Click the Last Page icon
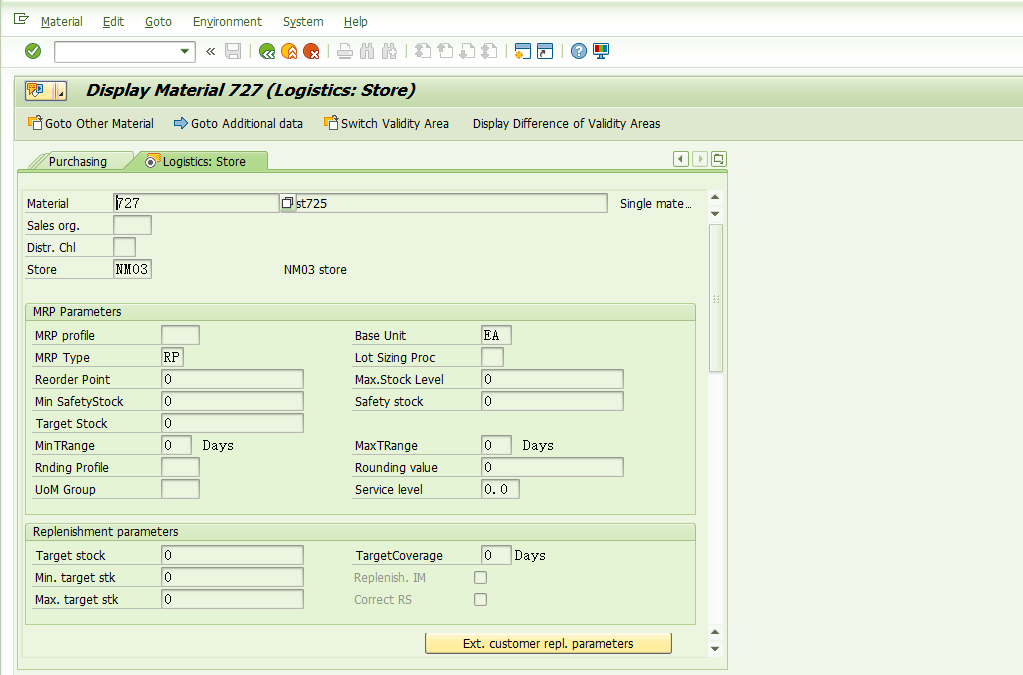The height and width of the screenshot is (675, 1023). point(489,51)
